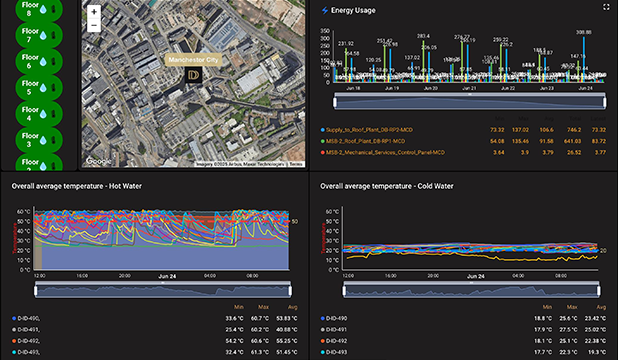Toggle D-ID-492 series in Cold Water legend

click(x=334, y=341)
